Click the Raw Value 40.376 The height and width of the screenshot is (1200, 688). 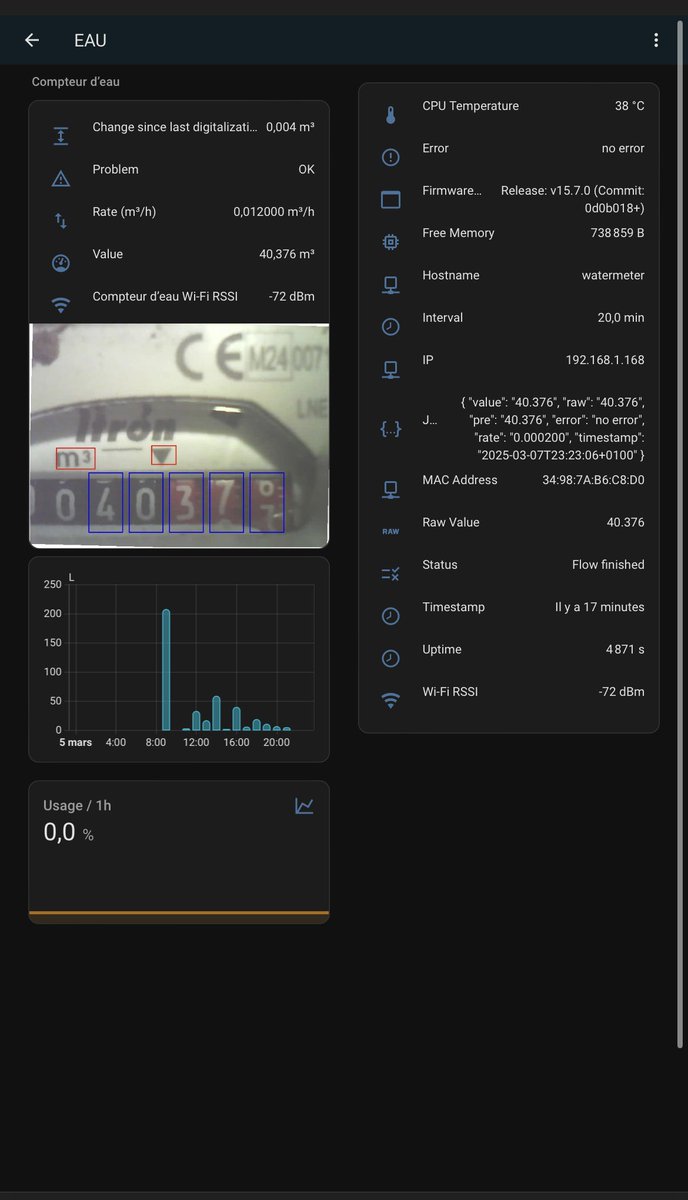(x=626, y=522)
